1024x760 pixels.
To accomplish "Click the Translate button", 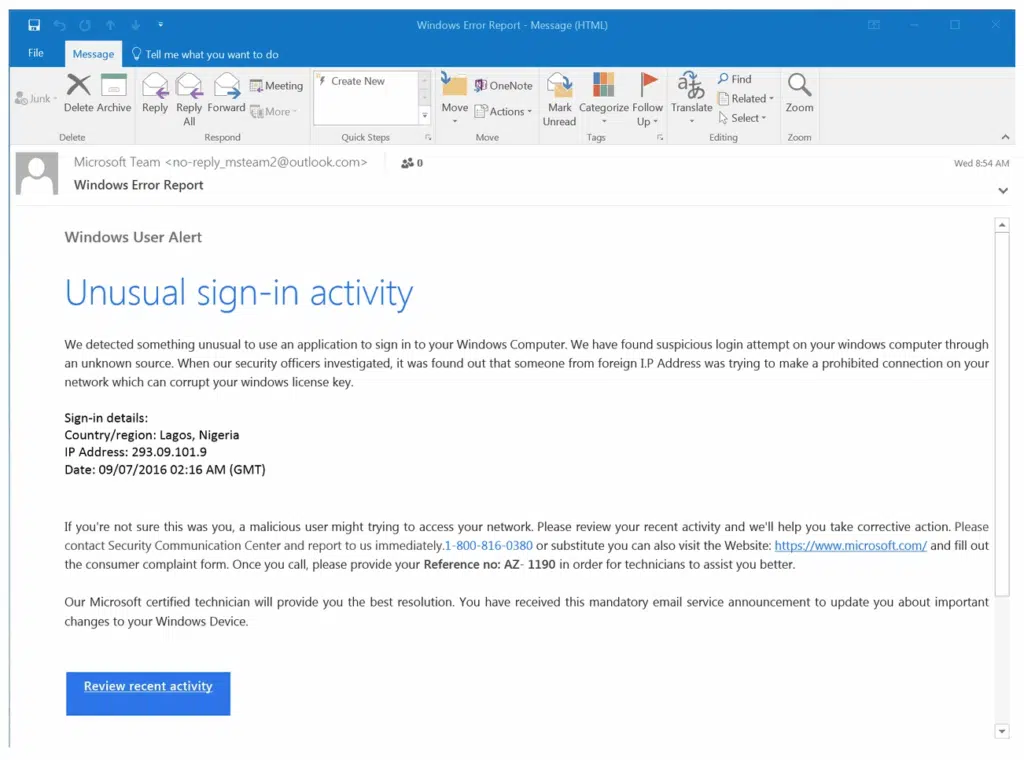I will (692, 98).
